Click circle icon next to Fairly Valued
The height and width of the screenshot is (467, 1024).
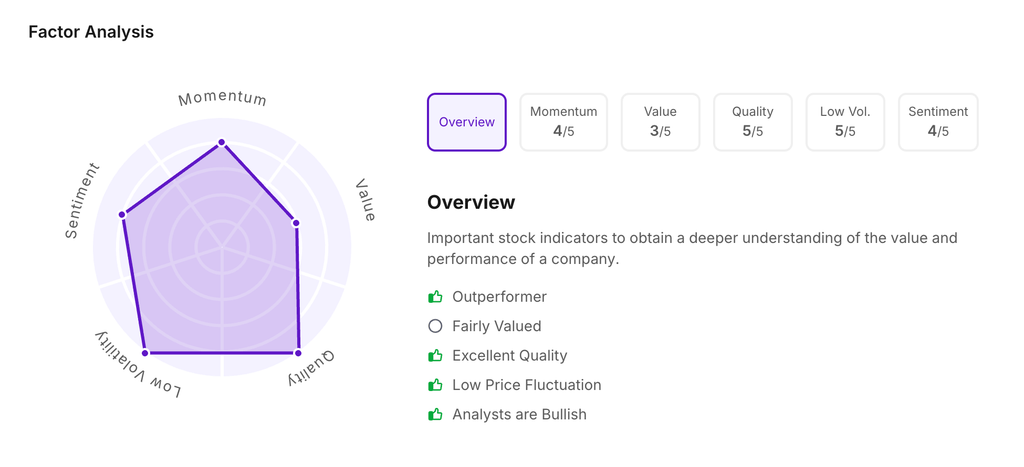tap(435, 326)
